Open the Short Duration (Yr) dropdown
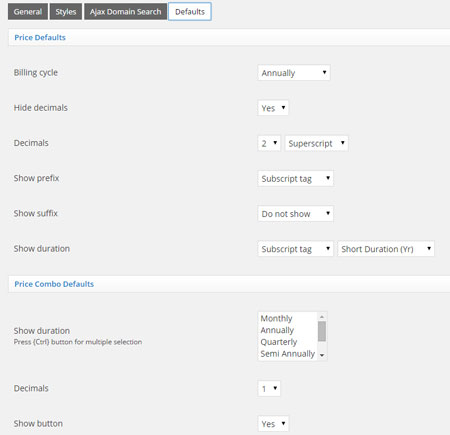Image resolution: width=450 pixels, height=435 pixels. click(386, 249)
